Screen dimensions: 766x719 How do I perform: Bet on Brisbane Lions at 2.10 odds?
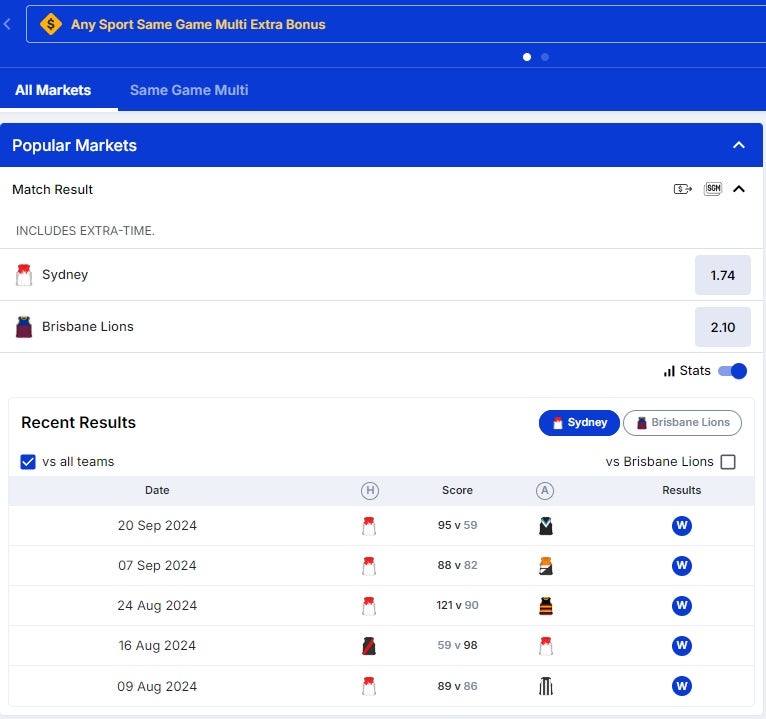(723, 327)
